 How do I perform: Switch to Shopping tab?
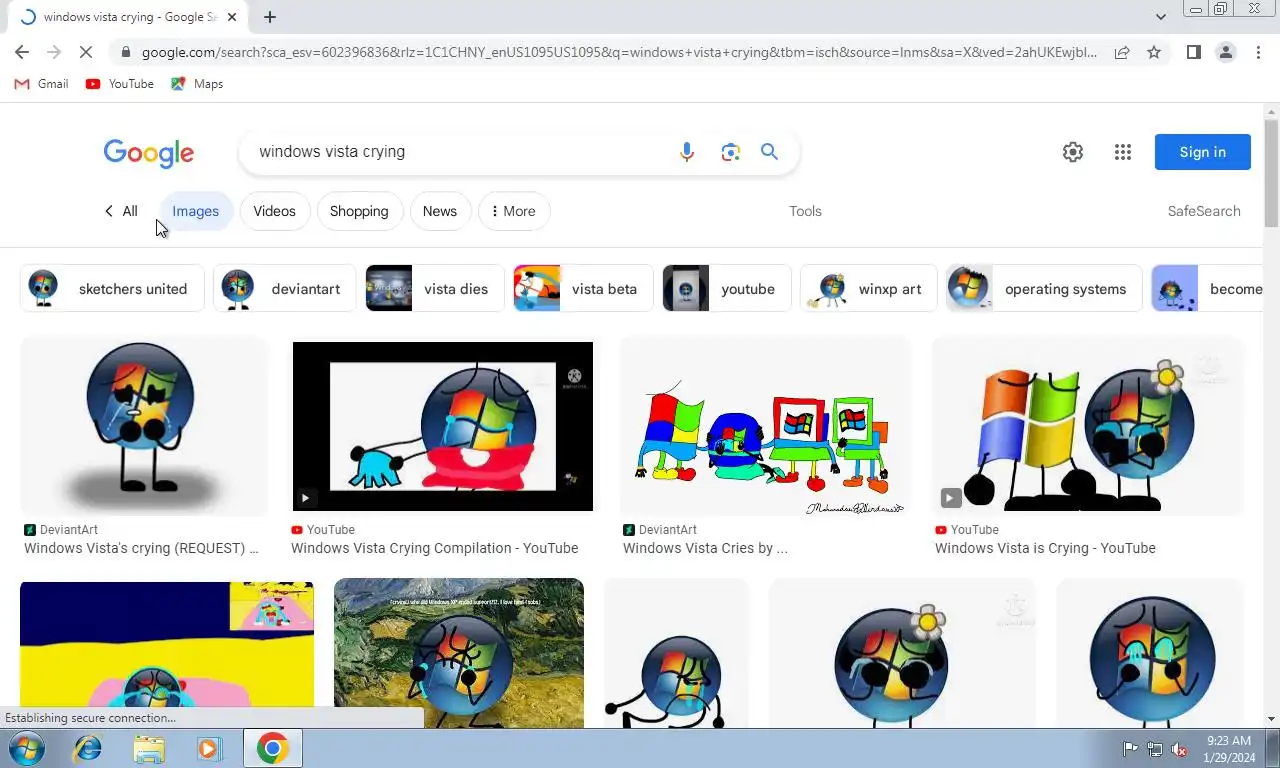(x=359, y=211)
